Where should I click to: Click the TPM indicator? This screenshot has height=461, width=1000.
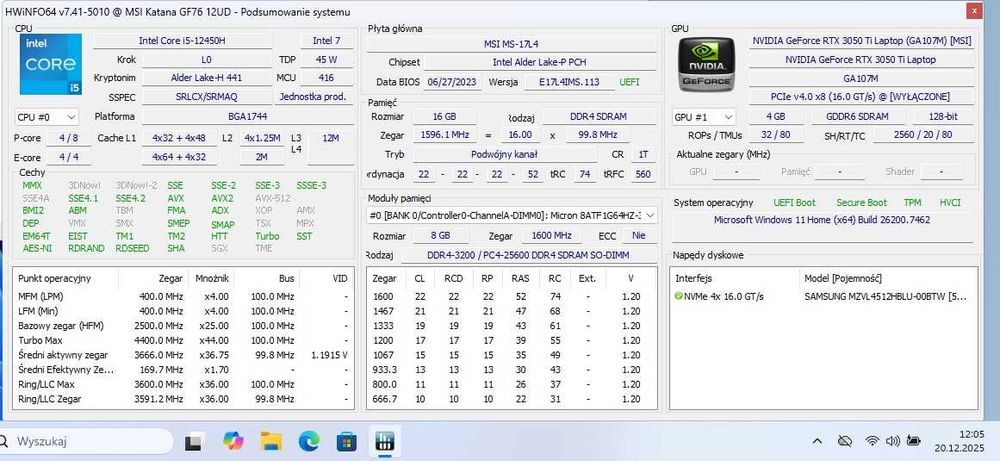pos(912,203)
